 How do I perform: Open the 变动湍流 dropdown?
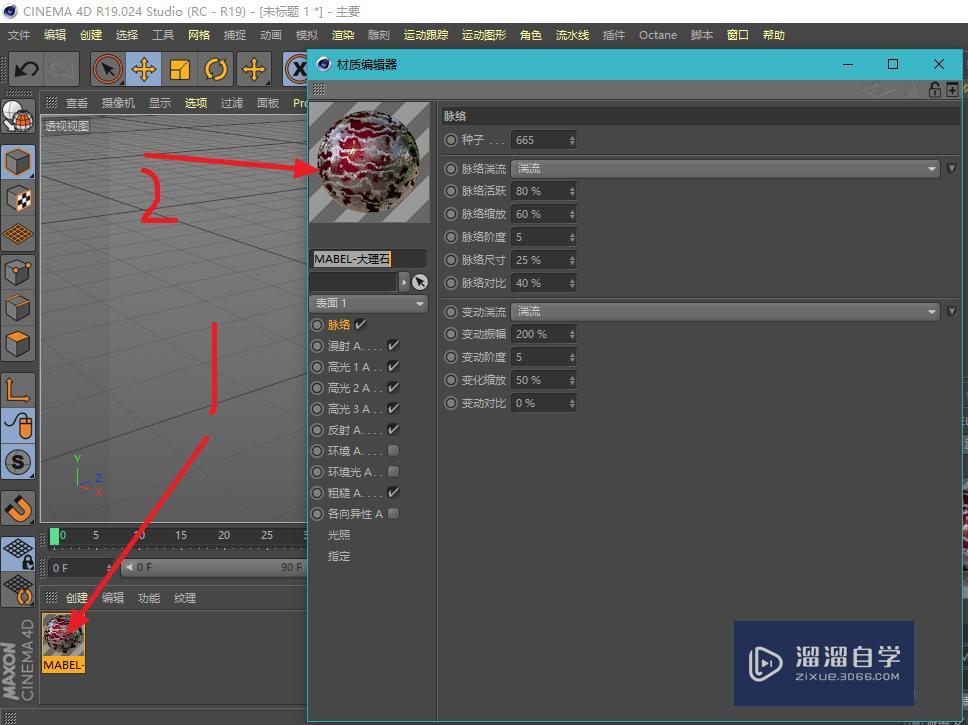(x=725, y=312)
